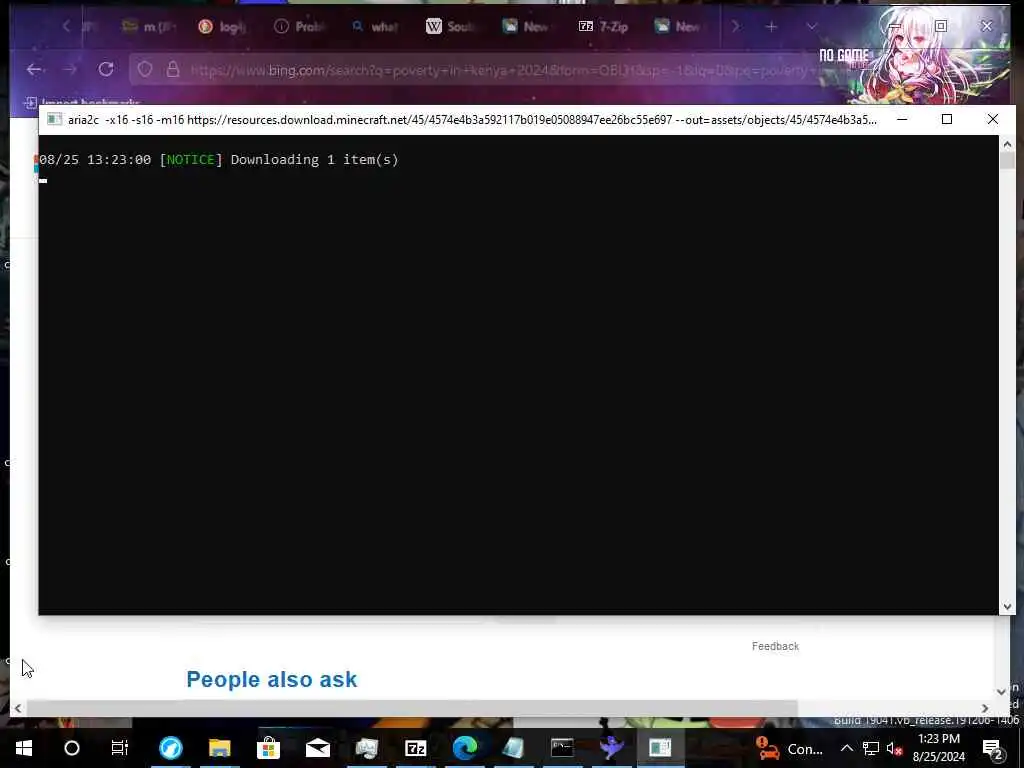The image size is (1024, 768).
Task: Open Task View on the taskbar
Action: pyautogui.click(x=120, y=748)
